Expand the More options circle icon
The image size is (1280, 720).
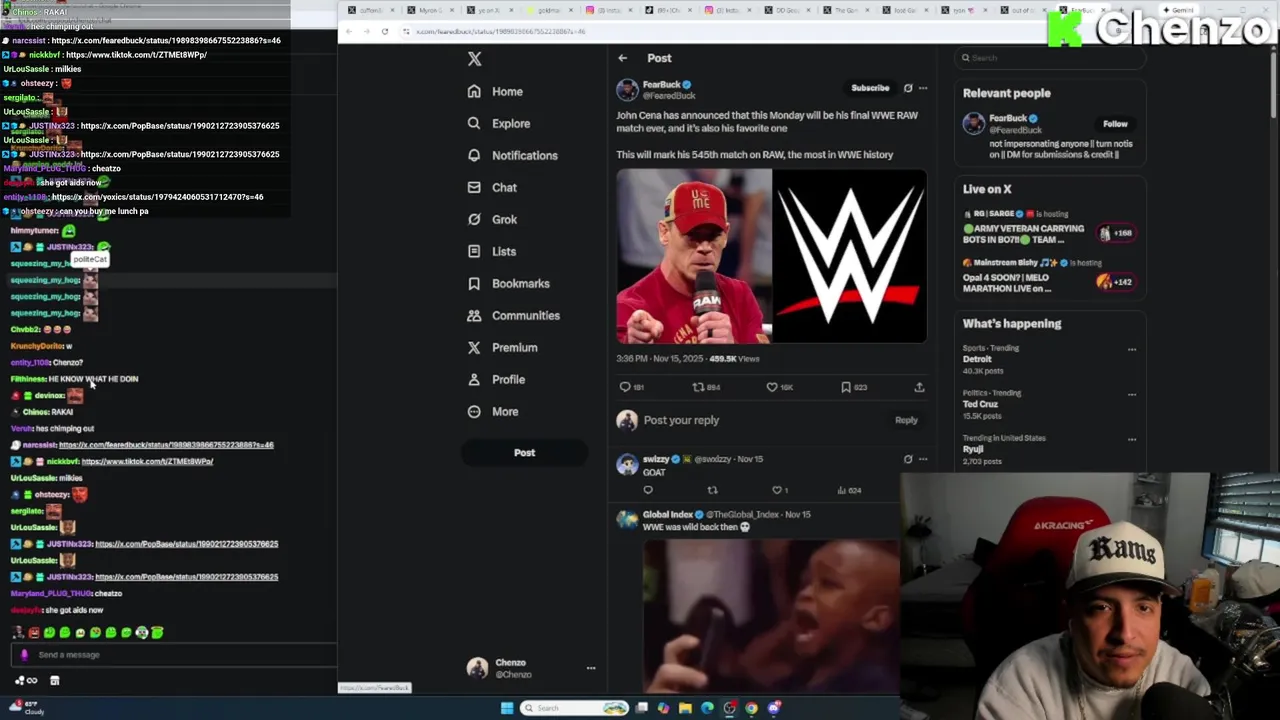click(x=474, y=411)
